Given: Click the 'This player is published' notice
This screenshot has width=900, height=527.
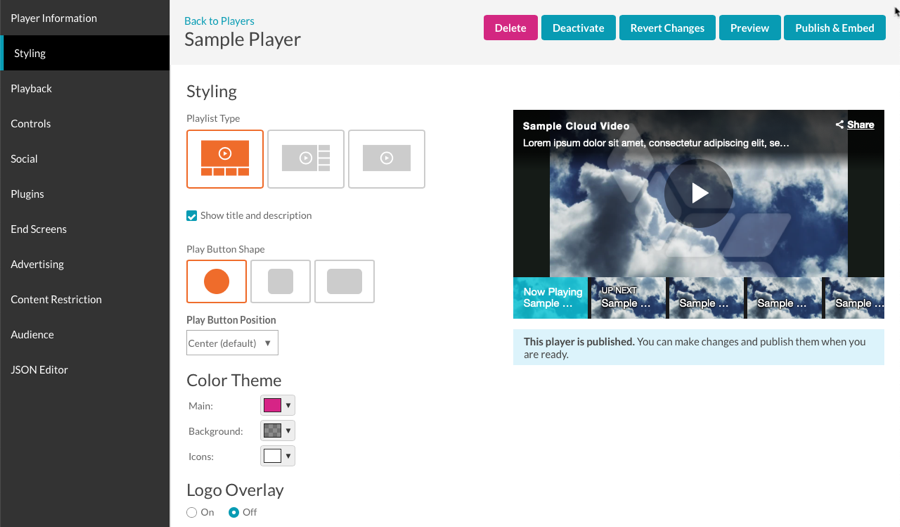Looking at the screenshot, I should pos(699,347).
